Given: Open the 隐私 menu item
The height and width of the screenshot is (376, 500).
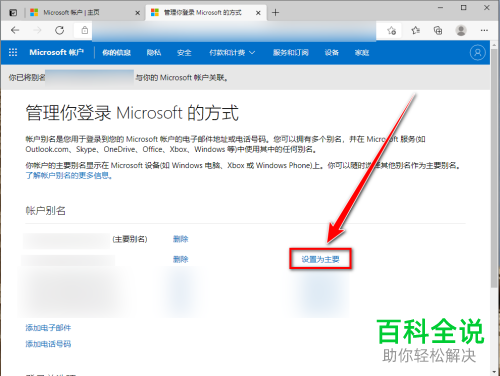Looking at the screenshot, I should (x=154, y=53).
